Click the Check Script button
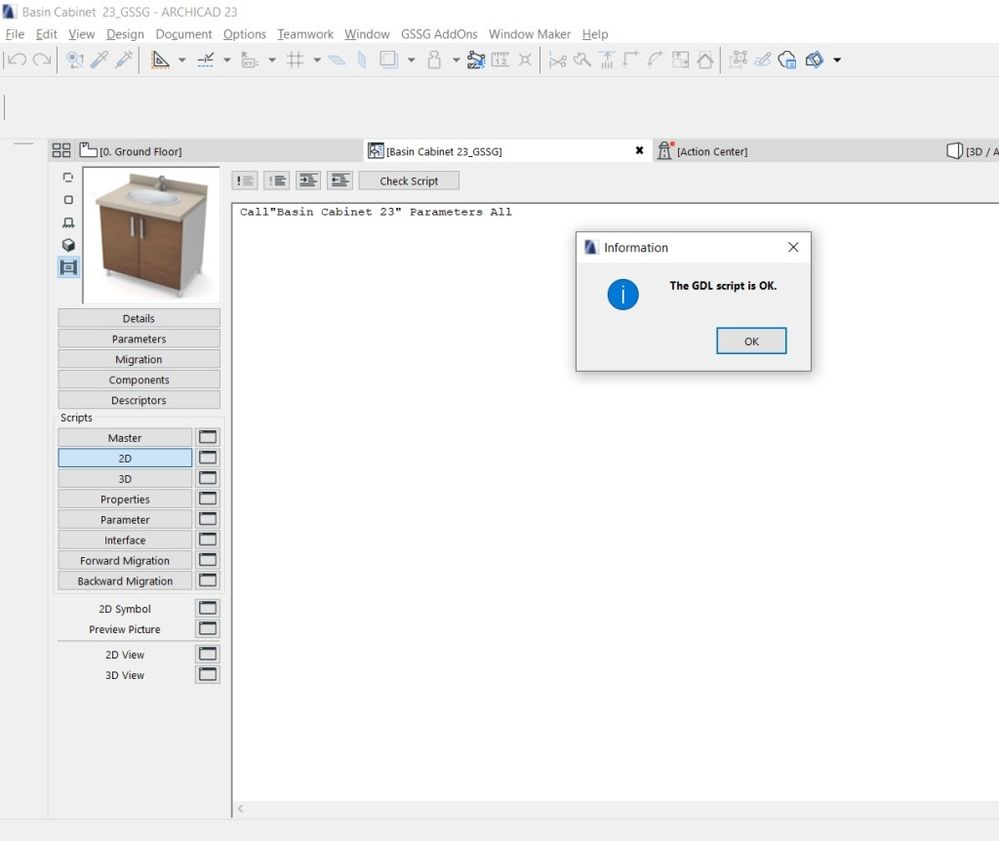Viewport: 999px width, 841px height. (x=408, y=180)
